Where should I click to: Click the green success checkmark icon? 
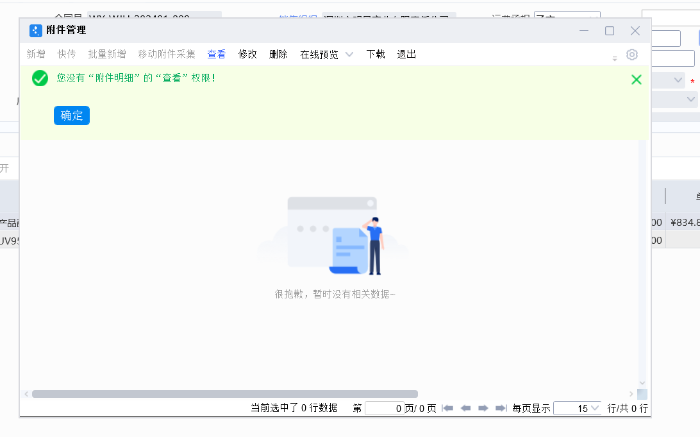[x=40, y=78]
